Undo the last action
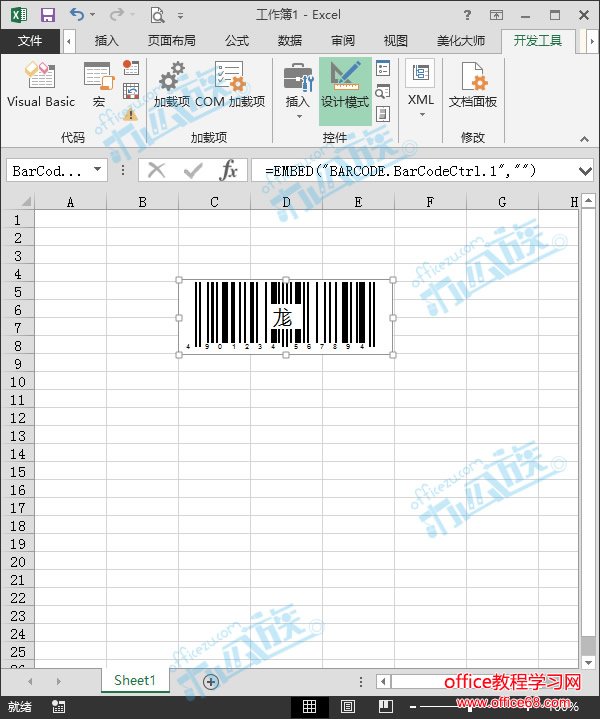 pos(76,15)
